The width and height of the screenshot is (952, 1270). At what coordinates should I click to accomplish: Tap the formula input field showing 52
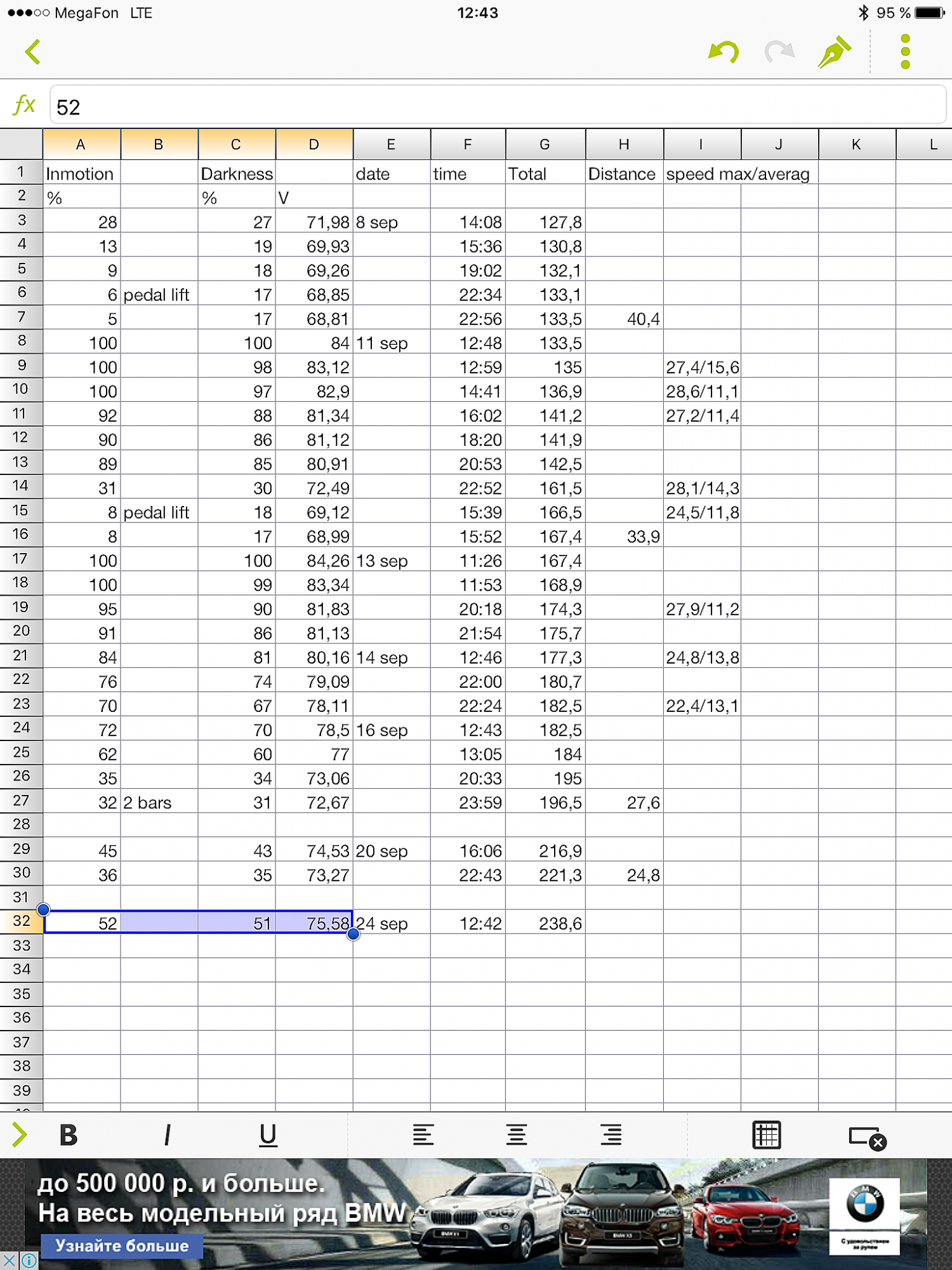(498, 106)
